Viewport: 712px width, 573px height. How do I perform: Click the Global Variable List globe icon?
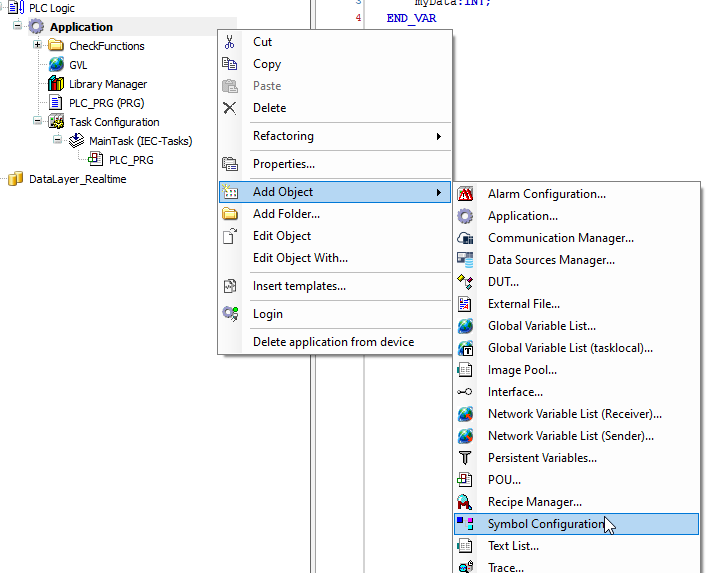coord(465,326)
